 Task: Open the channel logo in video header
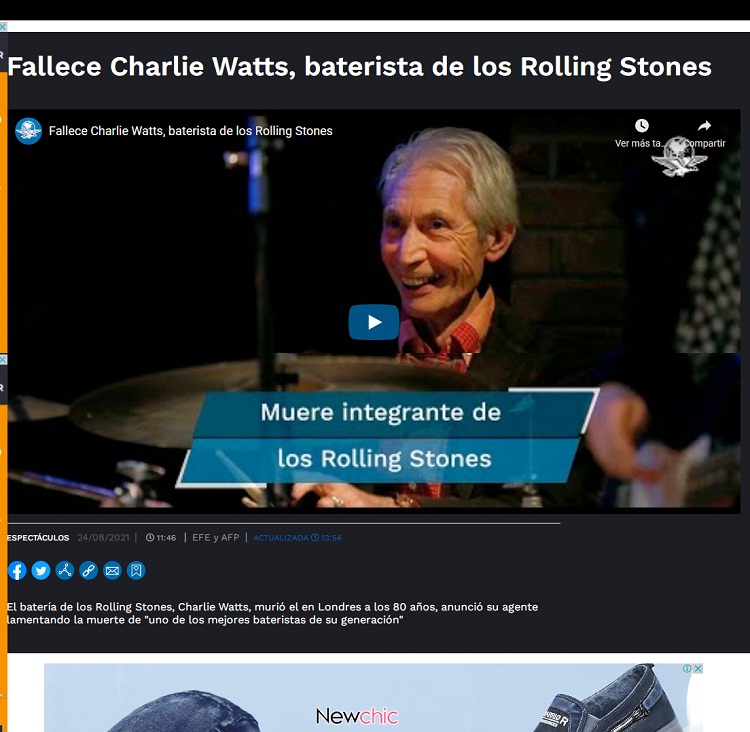(x=28, y=131)
